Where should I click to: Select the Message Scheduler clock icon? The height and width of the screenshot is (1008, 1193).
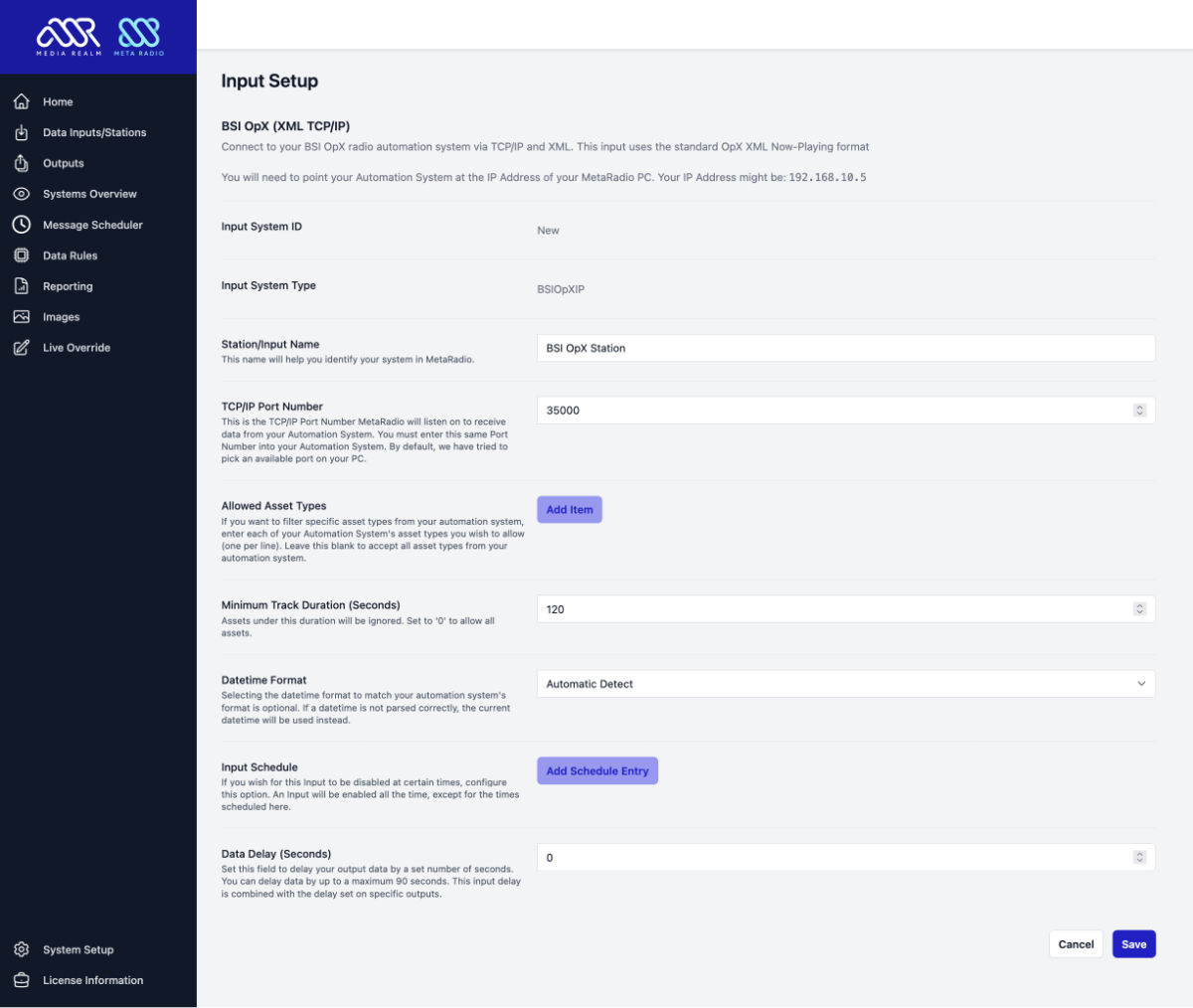click(x=20, y=225)
